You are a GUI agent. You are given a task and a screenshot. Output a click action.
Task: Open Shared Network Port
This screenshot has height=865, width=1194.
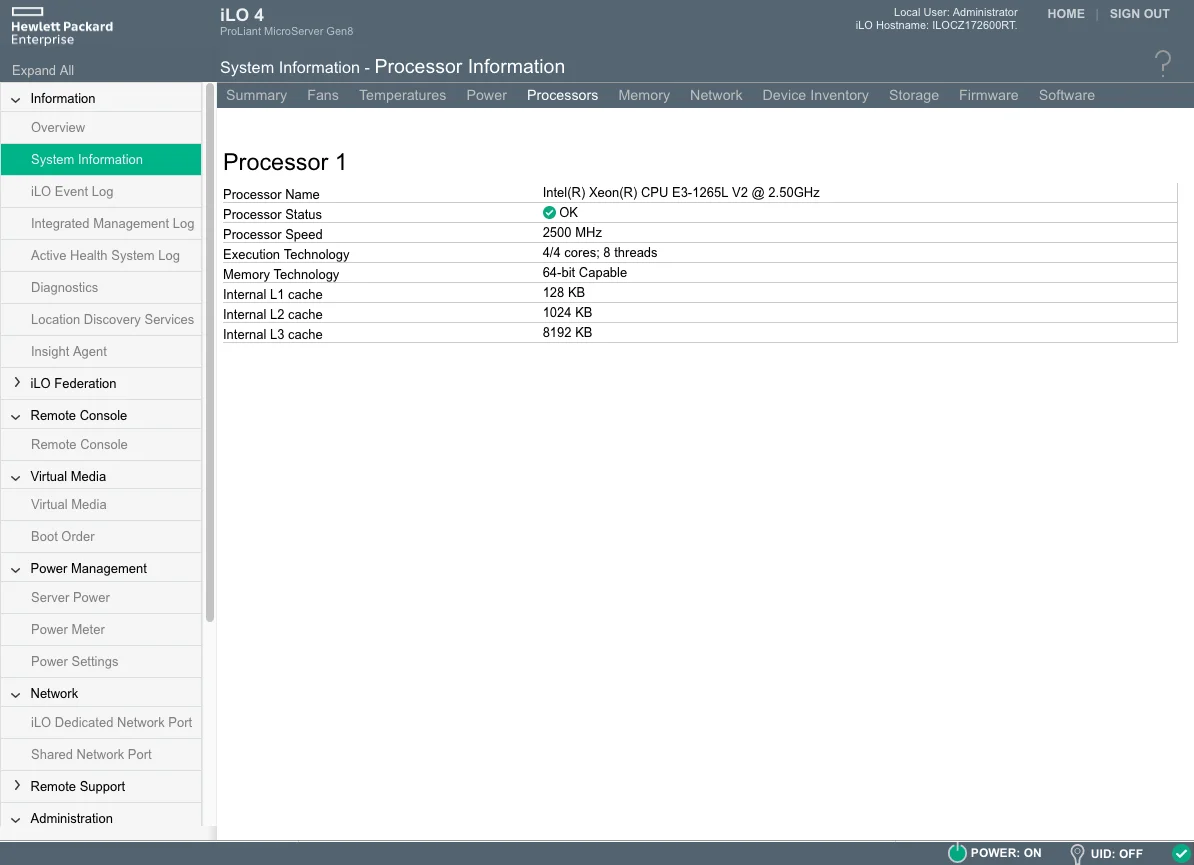pos(101,755)
